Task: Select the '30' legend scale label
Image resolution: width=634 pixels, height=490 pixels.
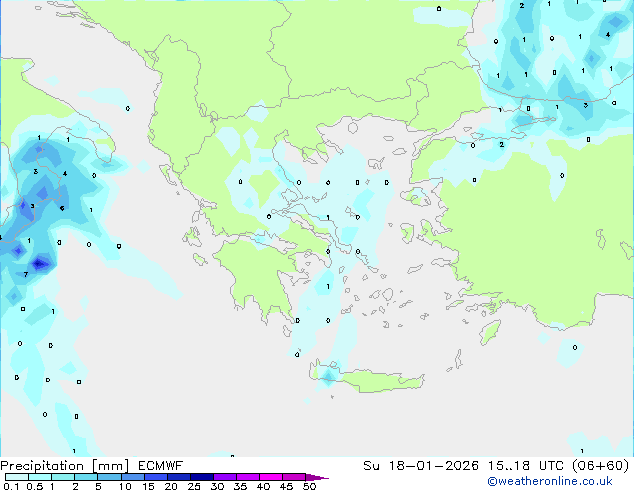Action: click(x=217, y=486)
